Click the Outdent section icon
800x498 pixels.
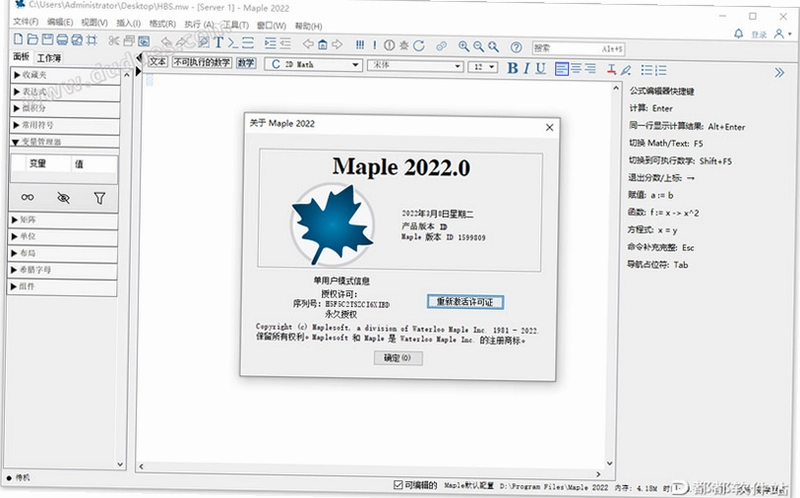click(x=285, y=43)
